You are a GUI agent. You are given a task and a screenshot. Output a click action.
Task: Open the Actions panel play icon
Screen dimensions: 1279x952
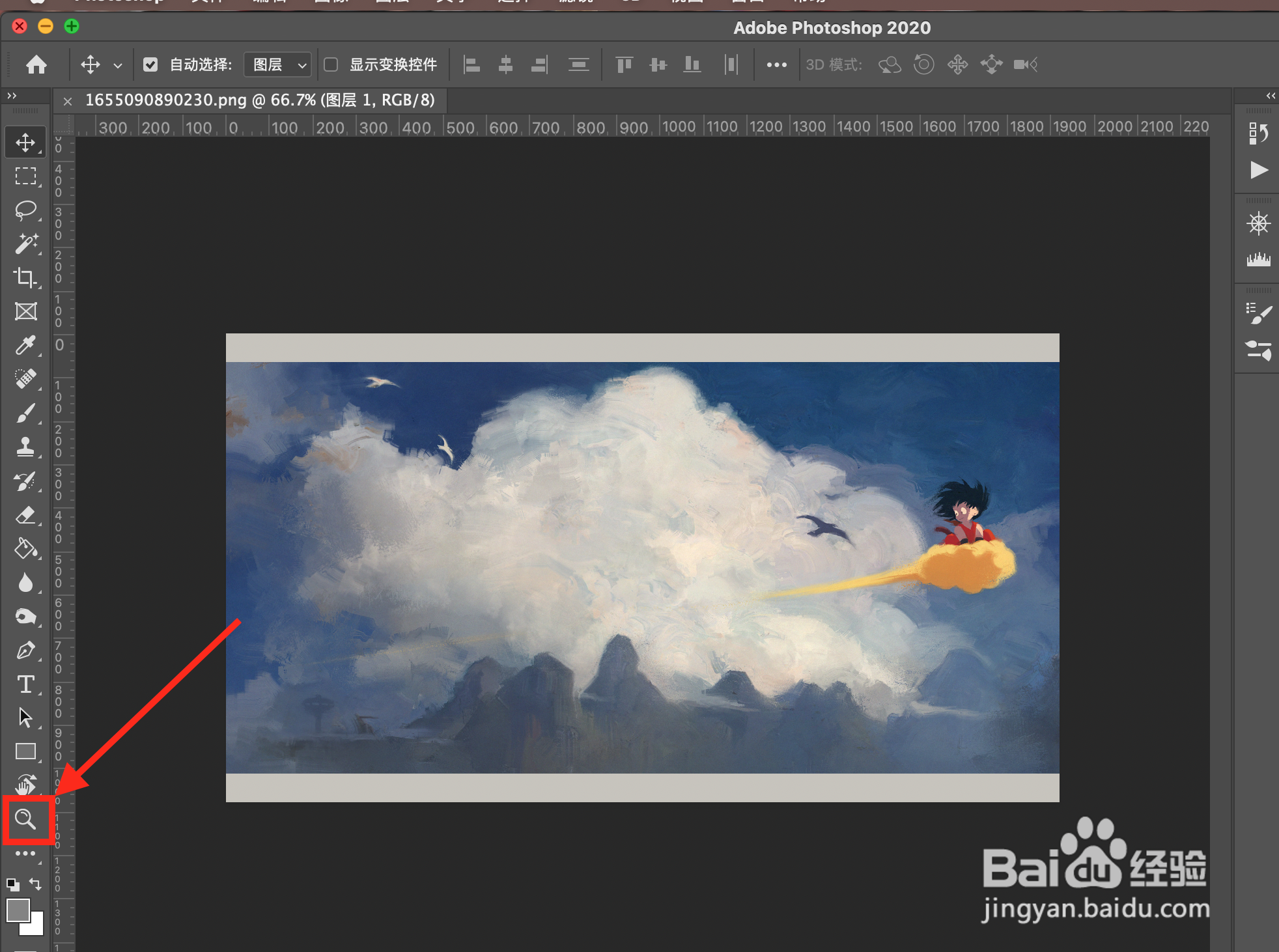(x=1259, y=170)
